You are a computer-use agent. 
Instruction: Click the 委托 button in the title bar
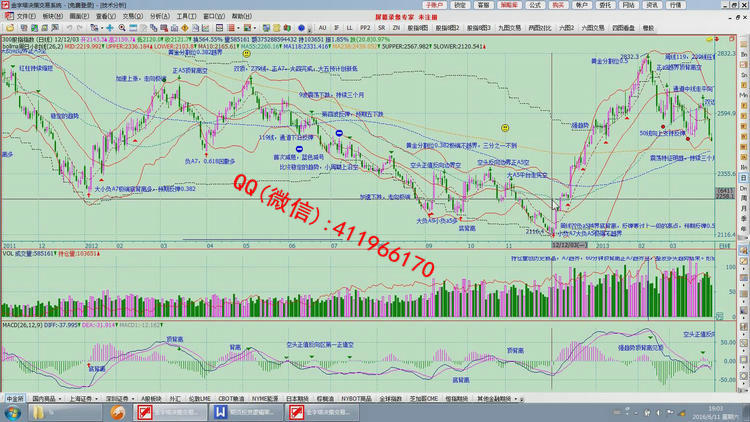coord(605,5)
